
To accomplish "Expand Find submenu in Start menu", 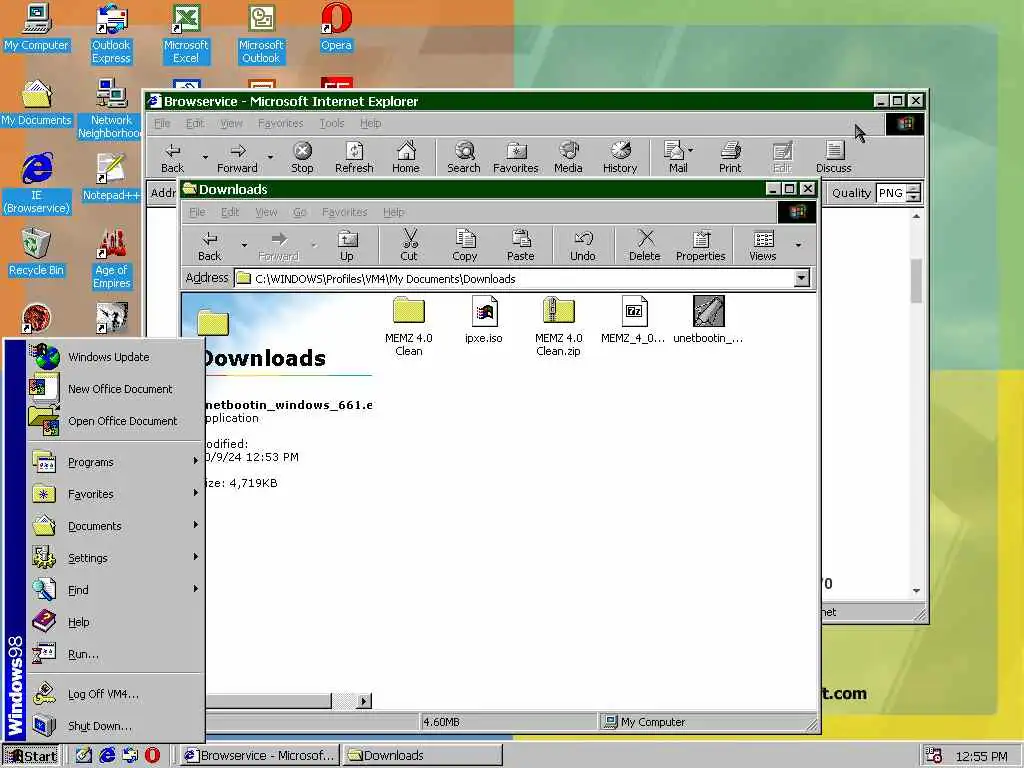I will (116, 590).
